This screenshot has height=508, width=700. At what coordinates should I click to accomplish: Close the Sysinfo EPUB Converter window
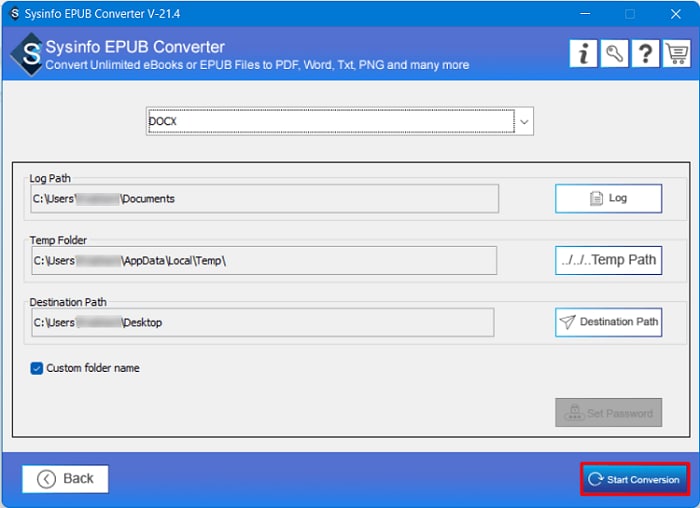tap(676, 14)
